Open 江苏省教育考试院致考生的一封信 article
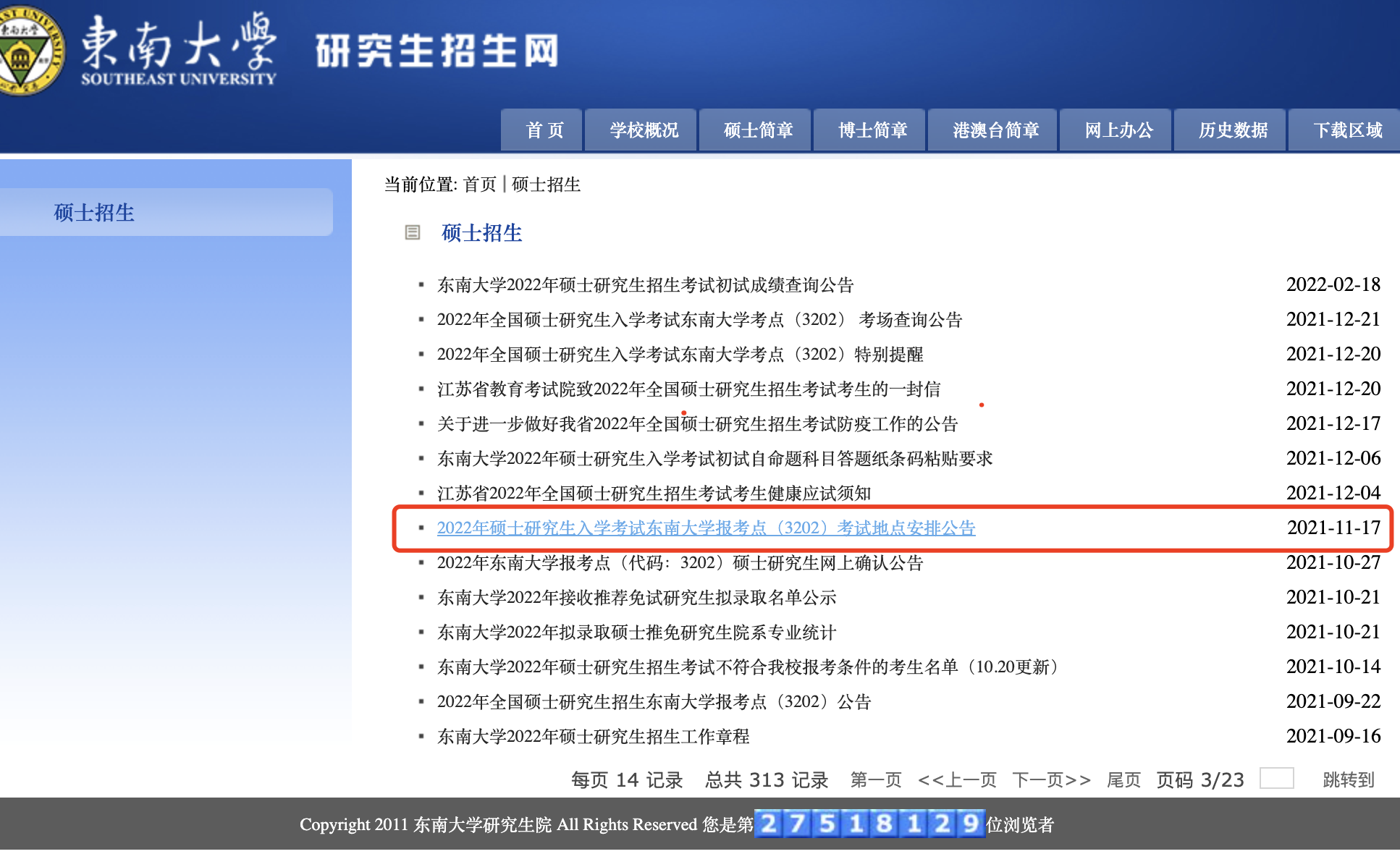Screen dimensions: 1400x854 (688, 389)
